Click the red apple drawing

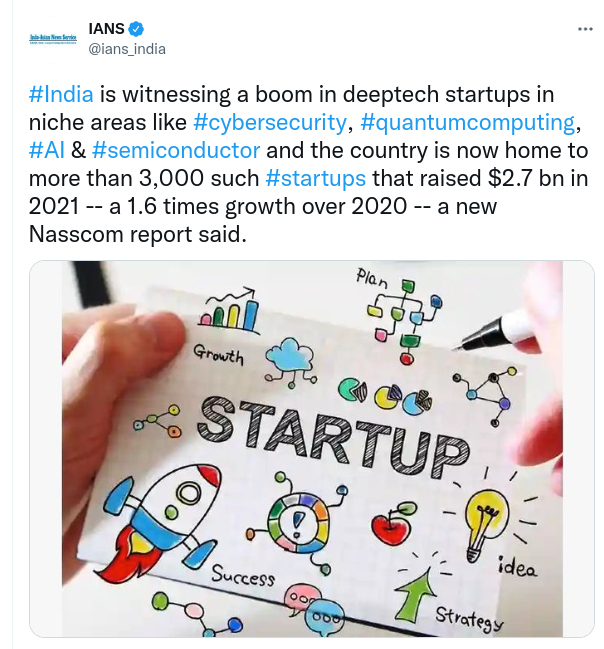pyautogui.click(x=391, y=524)
